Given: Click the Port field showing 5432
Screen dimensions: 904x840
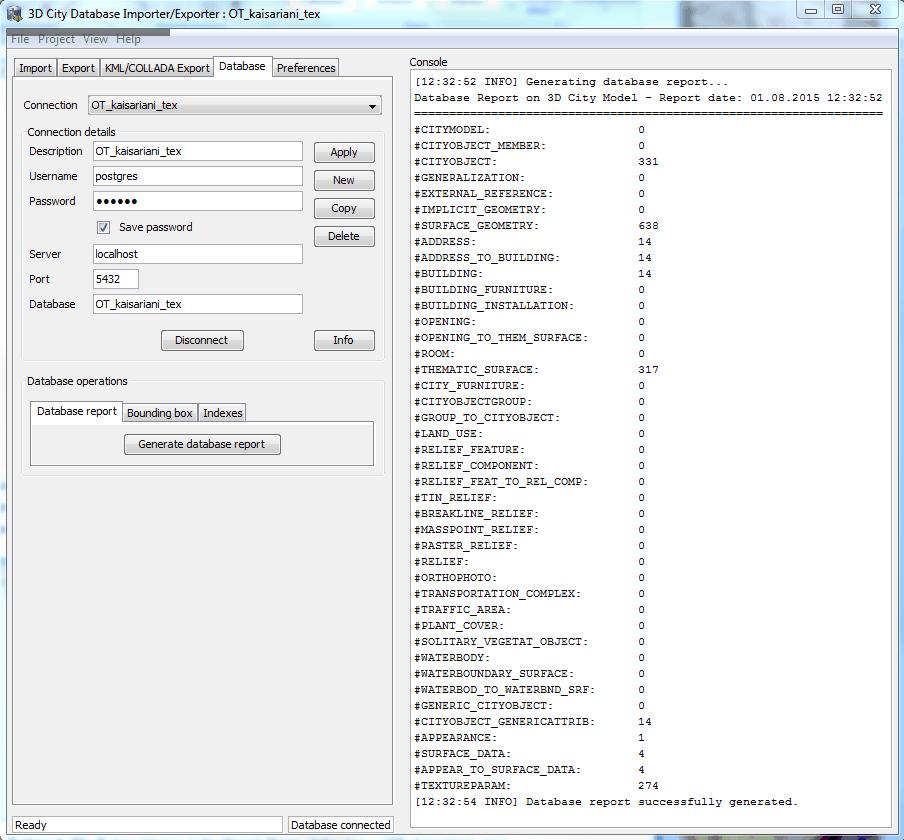Looking at the screenshot, I should tap(116, 279).
